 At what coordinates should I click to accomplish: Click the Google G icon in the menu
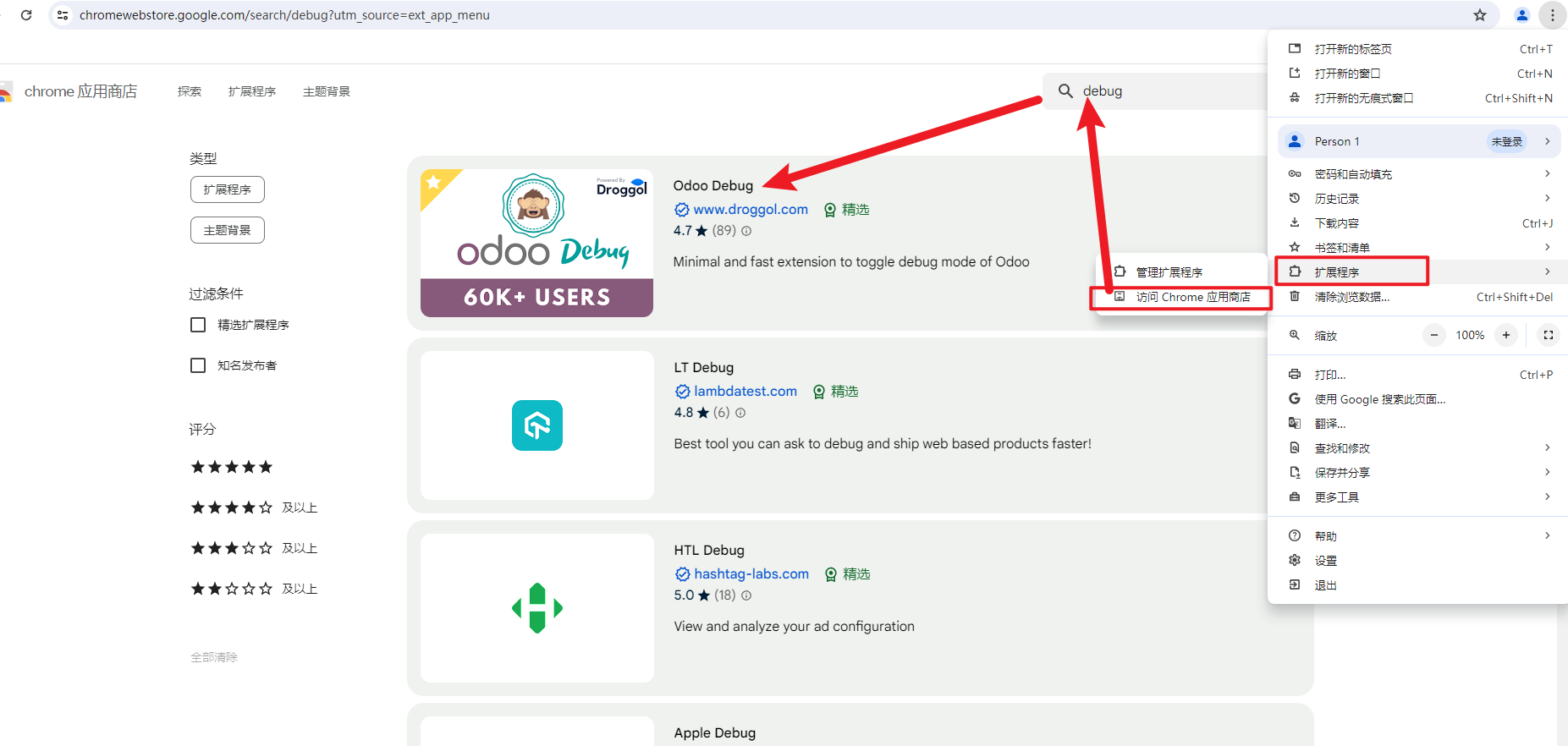[1295, 398]
